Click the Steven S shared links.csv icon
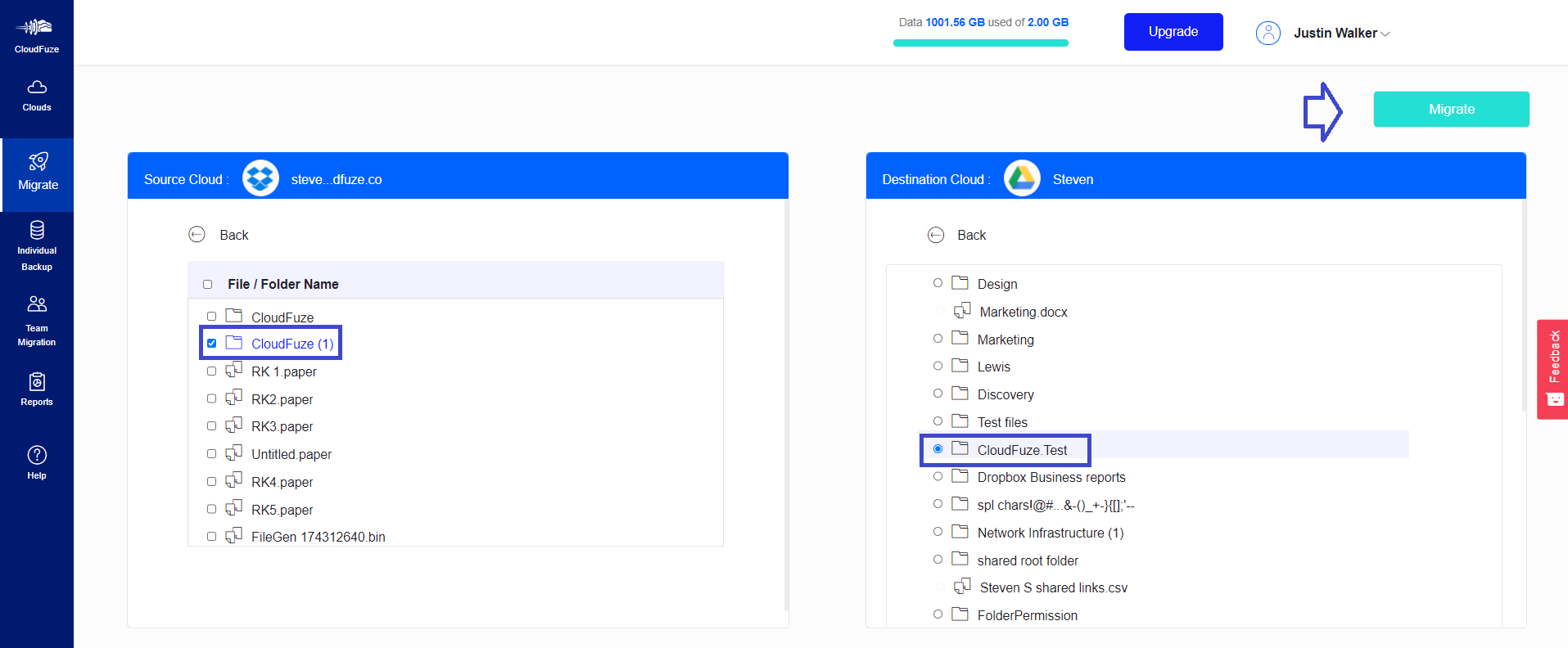1568x648 pixels. [962, 586]
